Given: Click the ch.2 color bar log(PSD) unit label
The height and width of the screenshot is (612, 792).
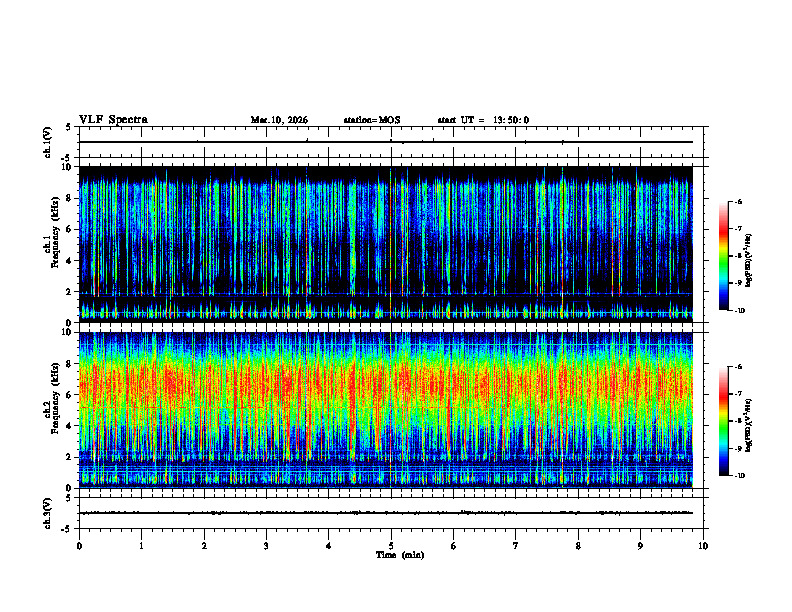Looking at the screenshot, I should click(x=749, y=426).
